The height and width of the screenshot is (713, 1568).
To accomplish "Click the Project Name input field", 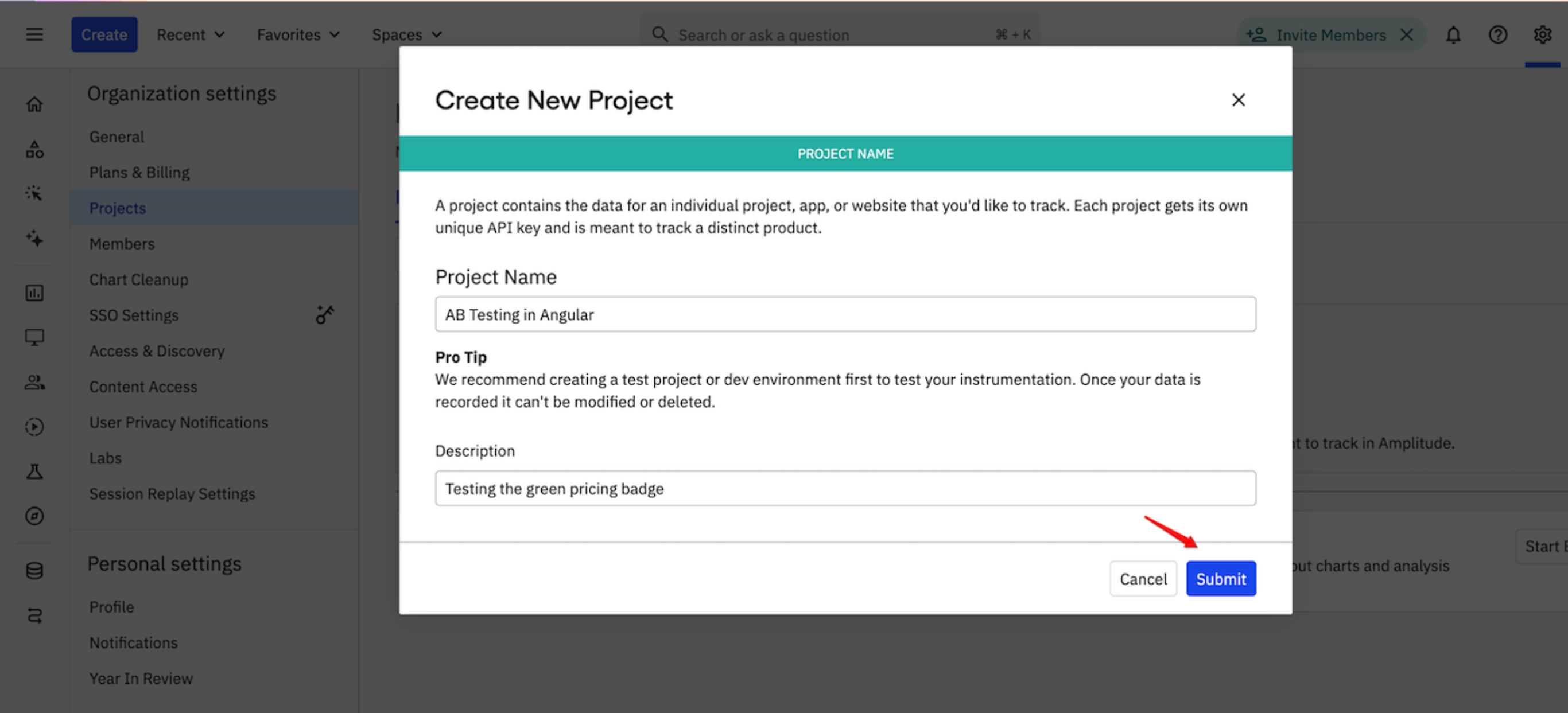I will (x=845, y=314).
